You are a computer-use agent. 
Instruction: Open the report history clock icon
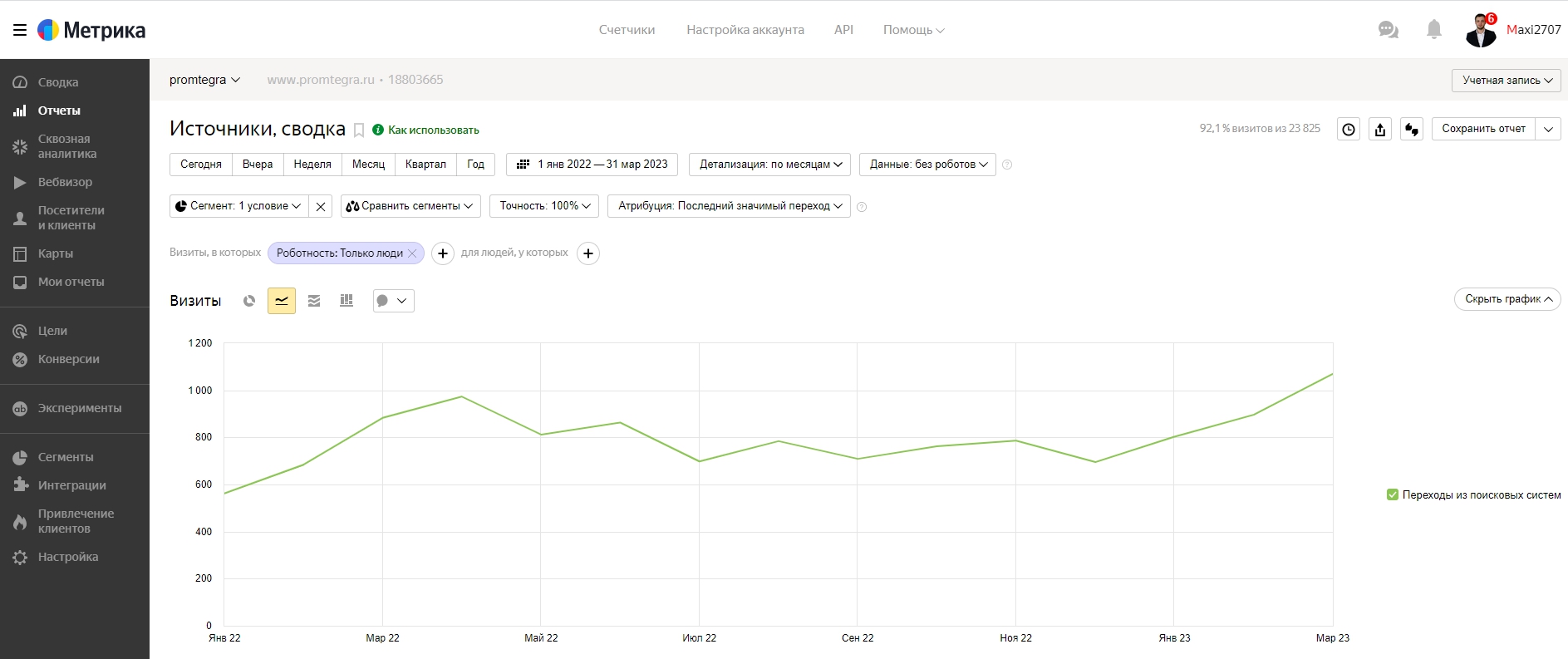click(x=1349, y=129)
